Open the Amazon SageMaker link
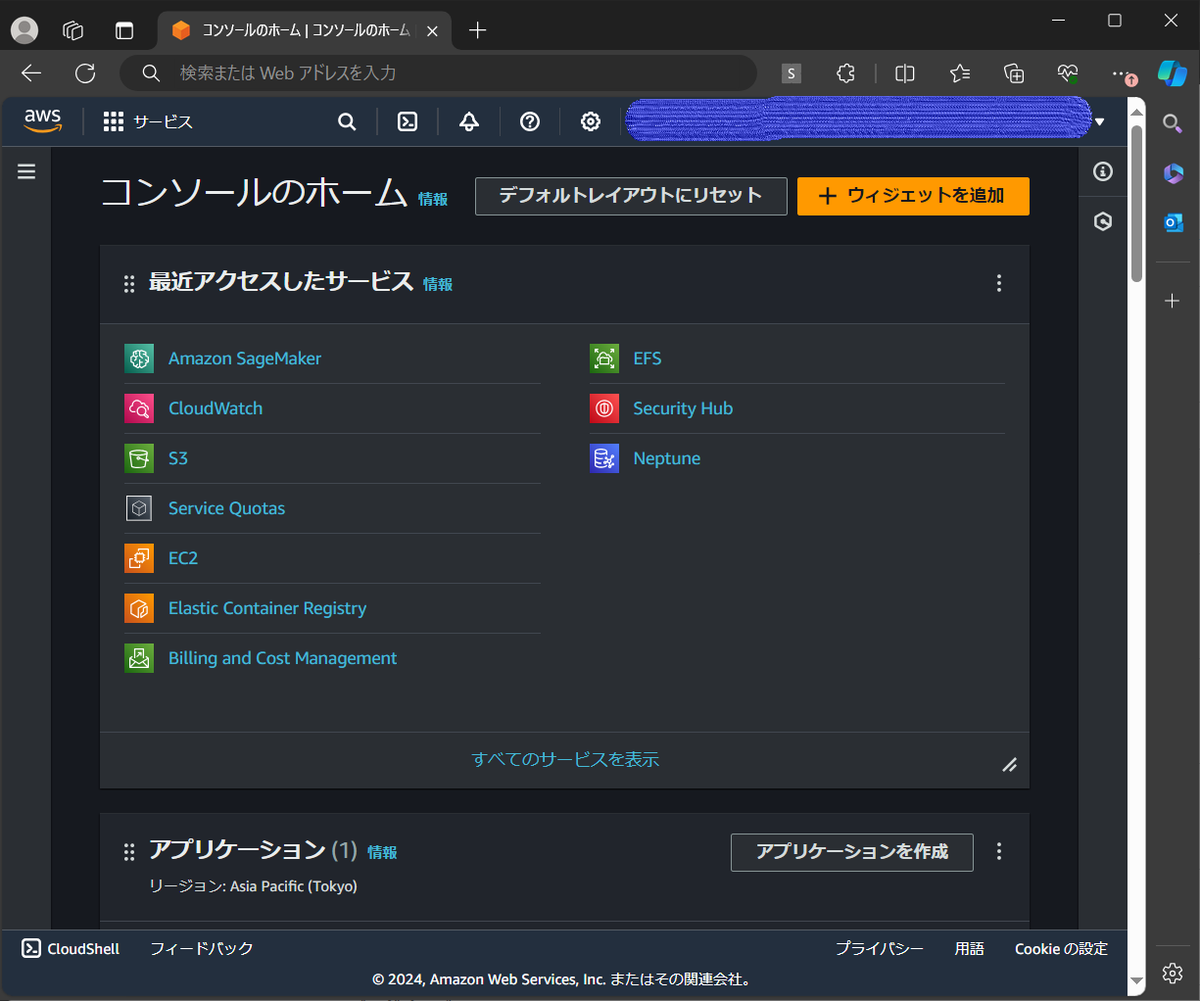Viewport: 1200px width, 1001px height. pyautogui.click(x=245, y=358)
